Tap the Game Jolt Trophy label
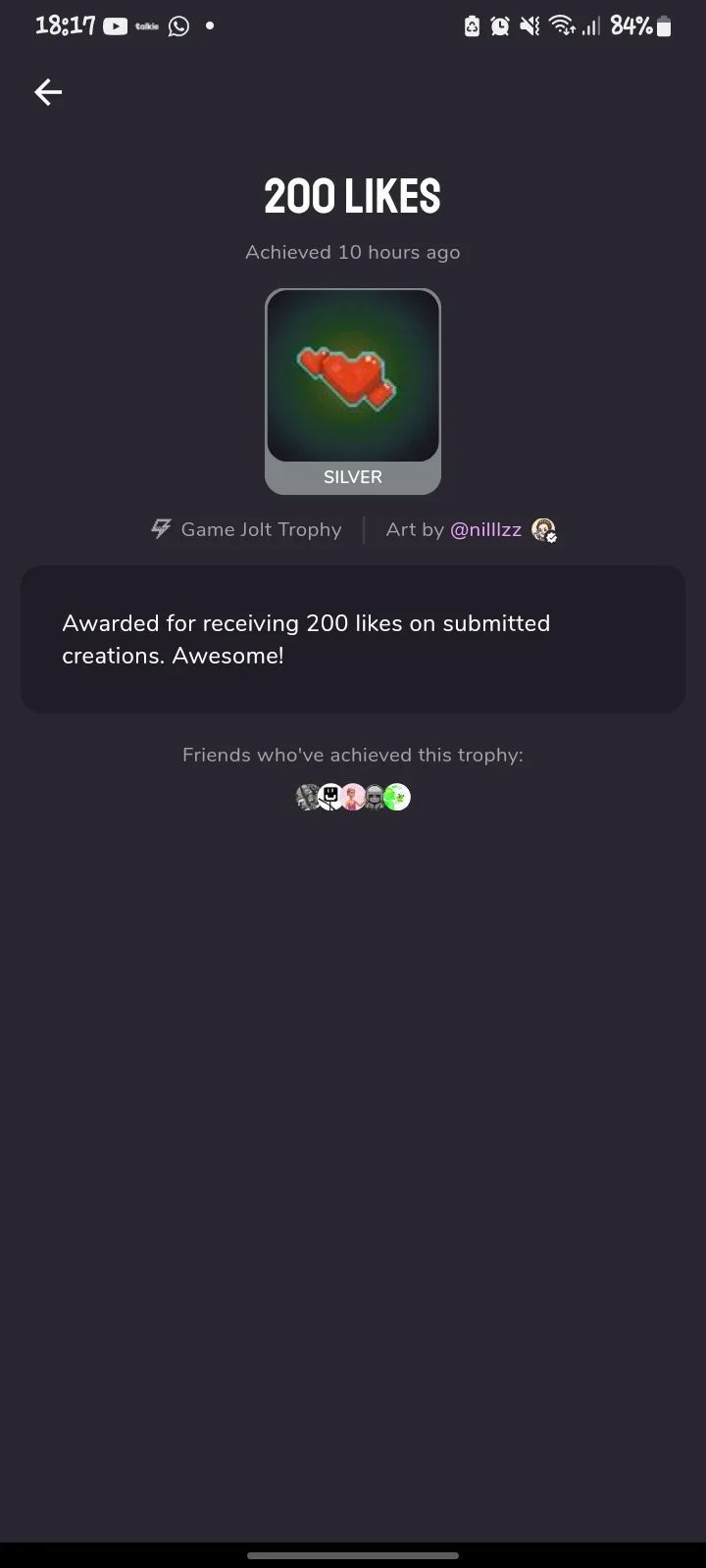Screen dimensions: 706x1568 (261, 530)
